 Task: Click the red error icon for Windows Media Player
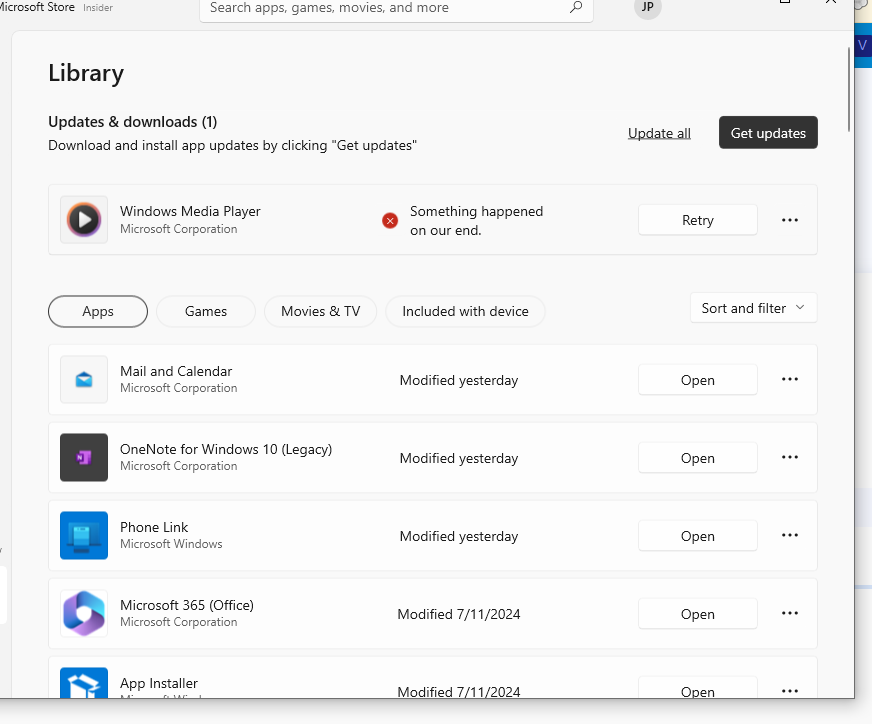click(390, 221)
